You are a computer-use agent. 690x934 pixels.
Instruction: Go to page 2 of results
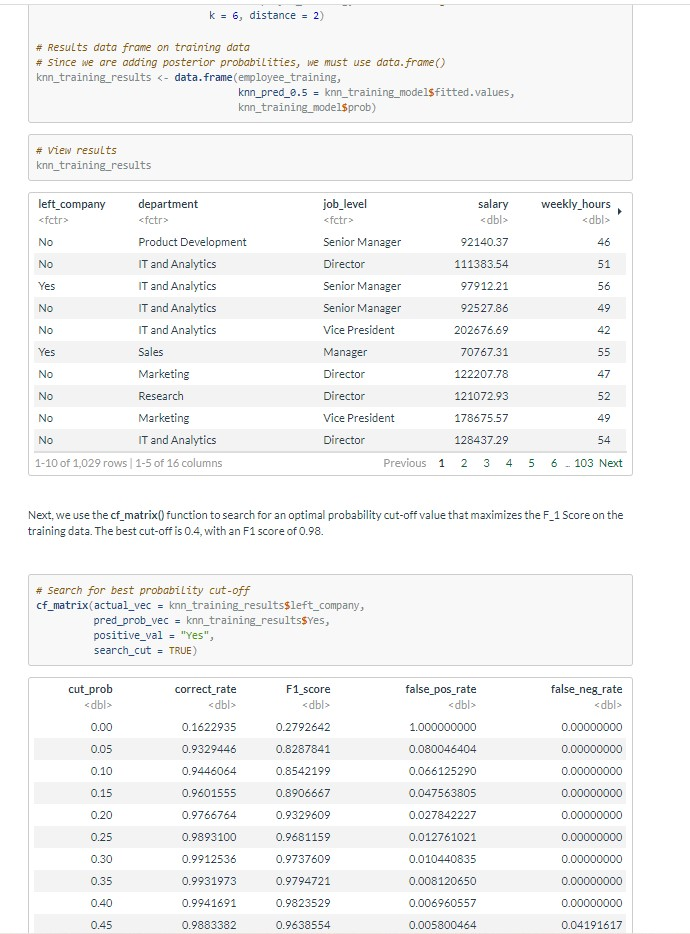click(x=464, y=463)
